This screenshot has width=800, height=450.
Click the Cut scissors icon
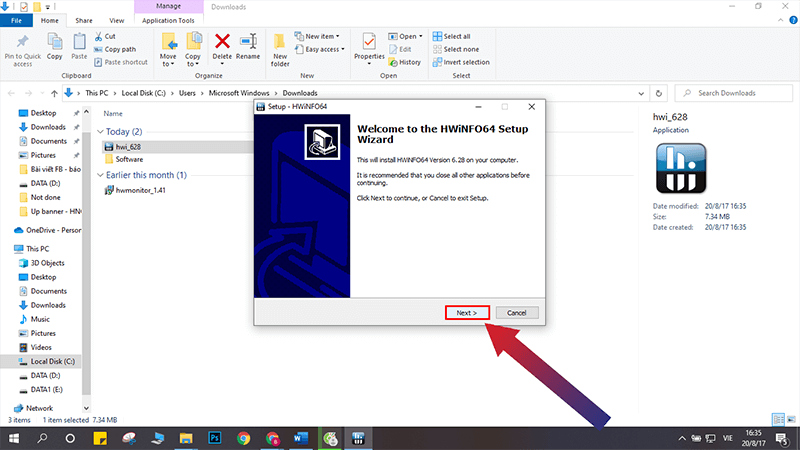98,36
